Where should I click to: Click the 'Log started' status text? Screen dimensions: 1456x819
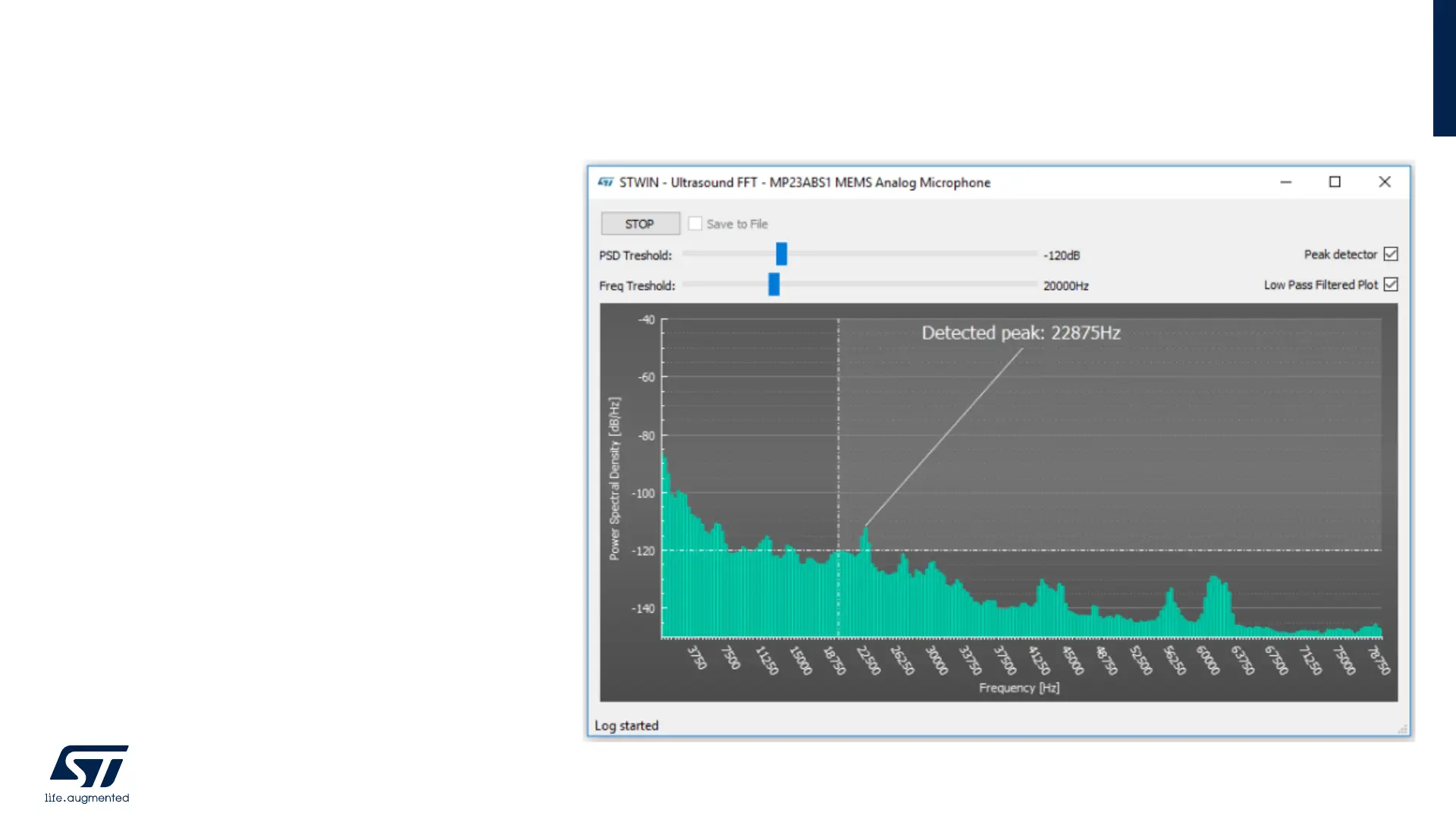(626, 726)
